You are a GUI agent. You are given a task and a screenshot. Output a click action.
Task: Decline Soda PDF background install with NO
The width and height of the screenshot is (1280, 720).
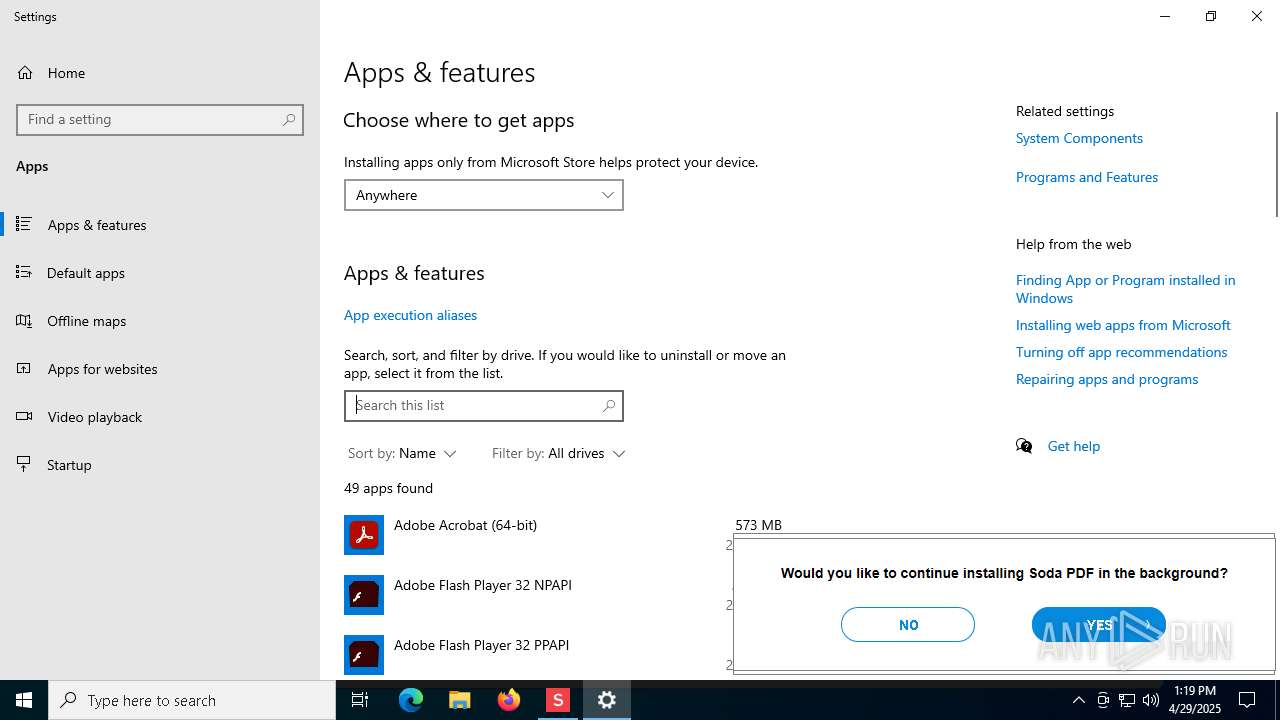click(908, 625)
